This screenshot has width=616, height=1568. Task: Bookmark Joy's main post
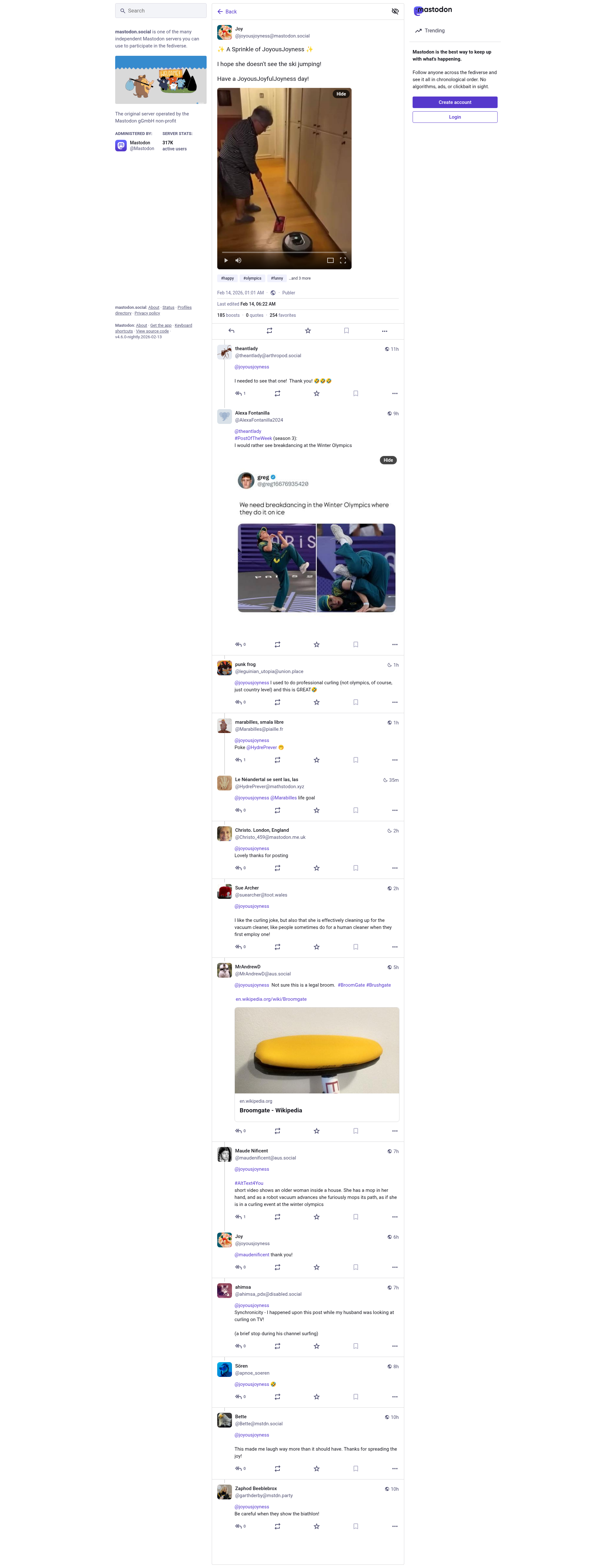coord(346,331)
